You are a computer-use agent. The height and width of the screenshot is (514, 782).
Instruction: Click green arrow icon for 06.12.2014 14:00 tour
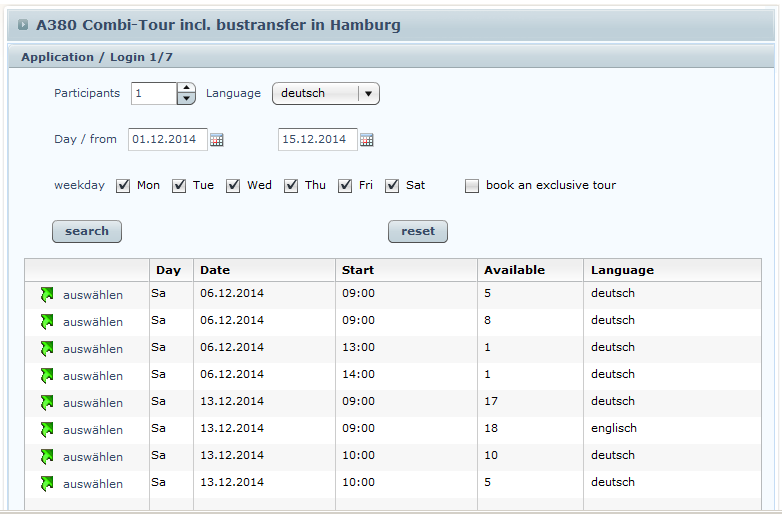click(47, 376)
